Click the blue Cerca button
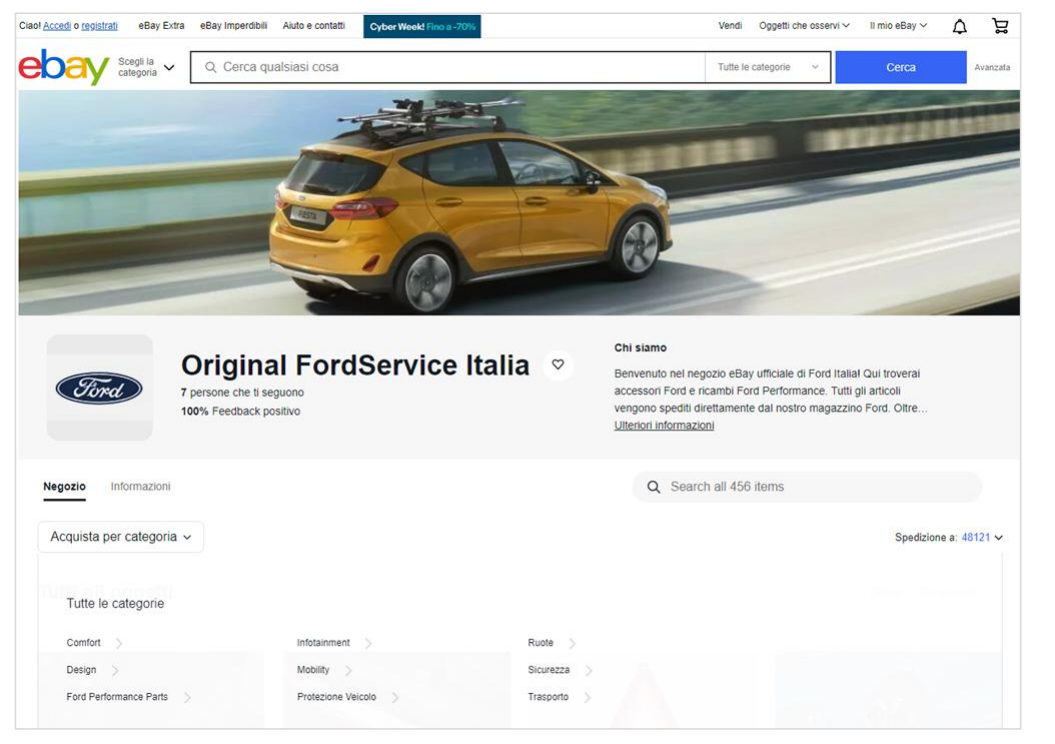This screenshot has height=744, width=1055. pos(901,67)
